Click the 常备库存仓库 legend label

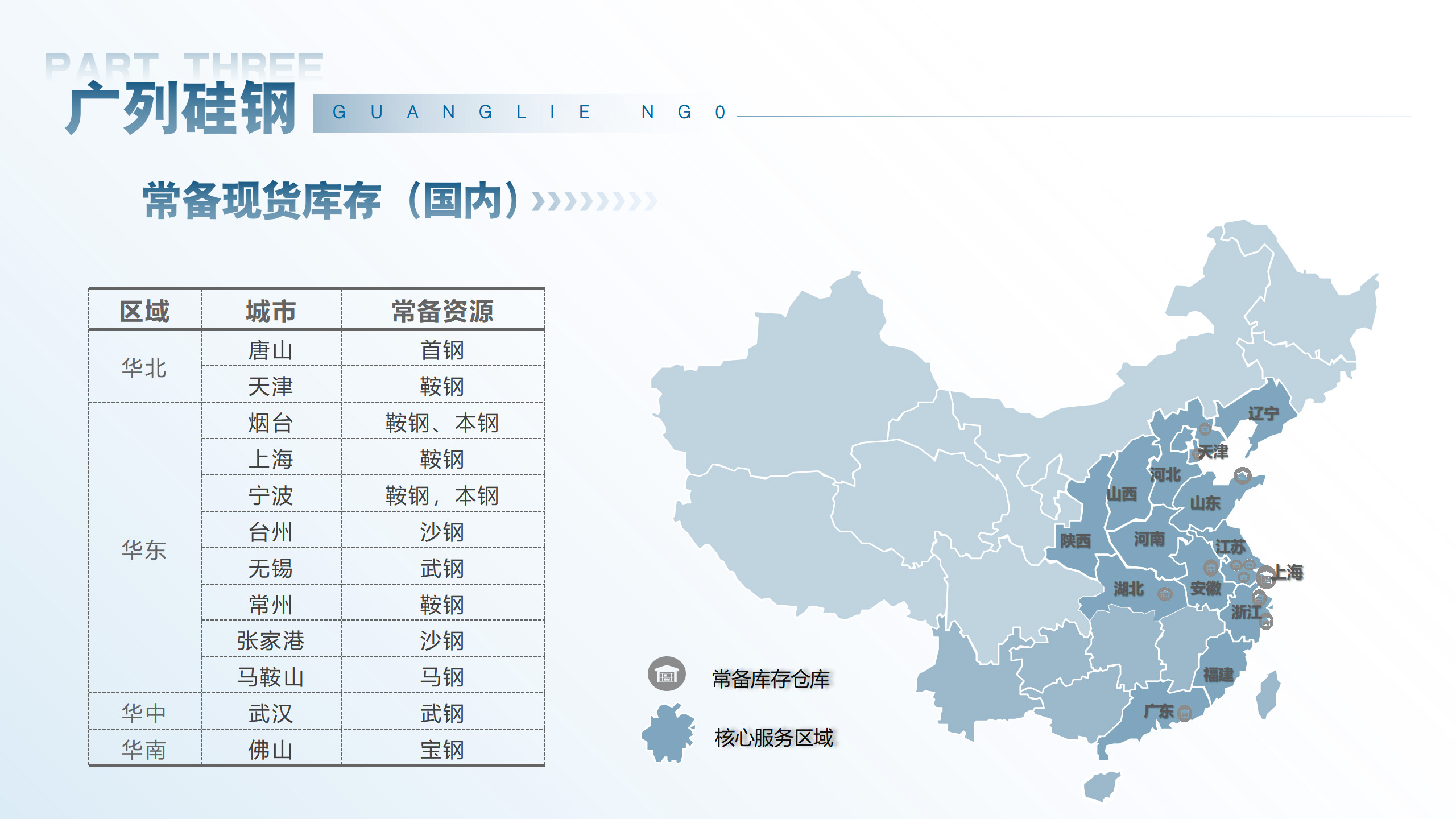pos(770,679)
